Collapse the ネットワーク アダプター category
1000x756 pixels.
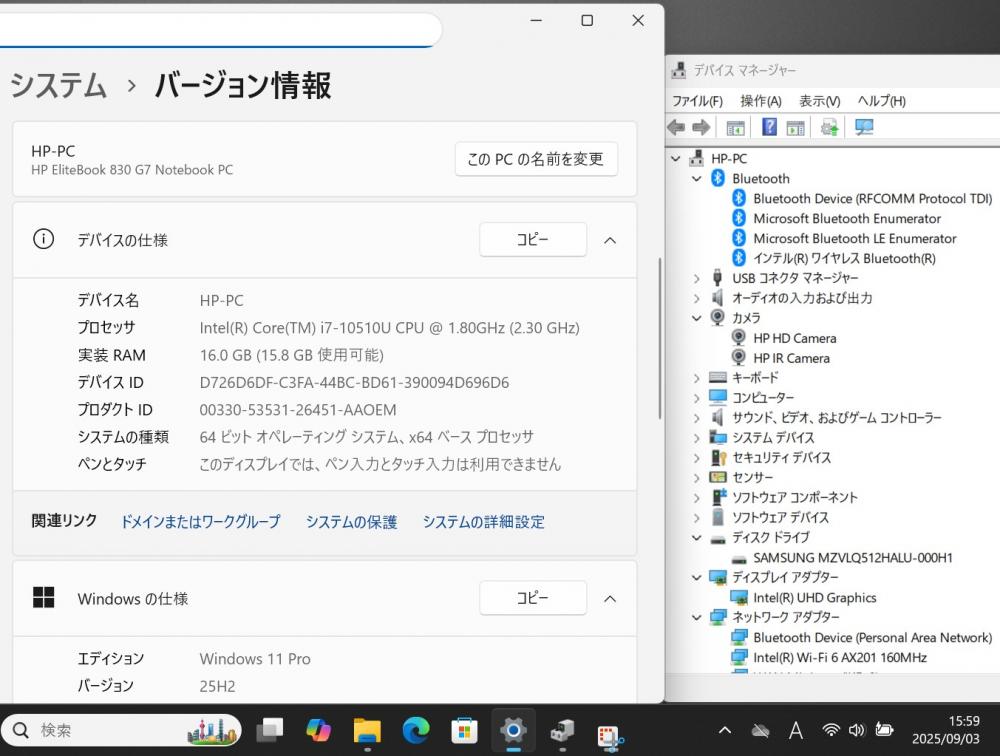[x=696, y=617]
